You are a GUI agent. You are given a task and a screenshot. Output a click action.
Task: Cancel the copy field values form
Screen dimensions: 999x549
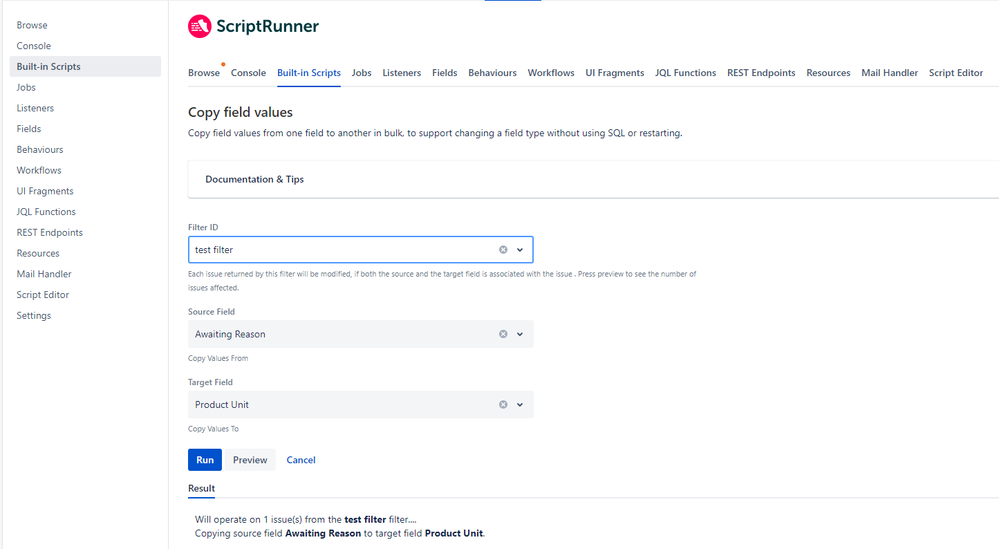point(301,460)
